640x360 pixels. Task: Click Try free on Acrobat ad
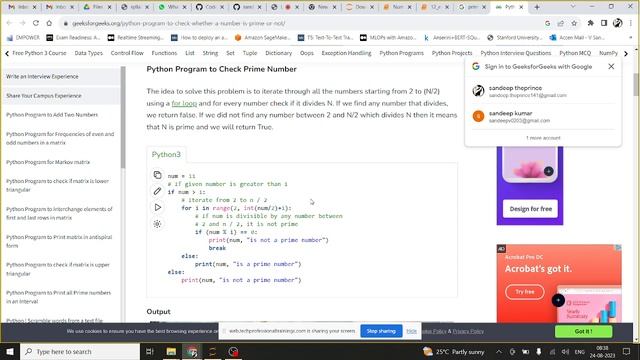pyautogui.click(x=524, y=292)
